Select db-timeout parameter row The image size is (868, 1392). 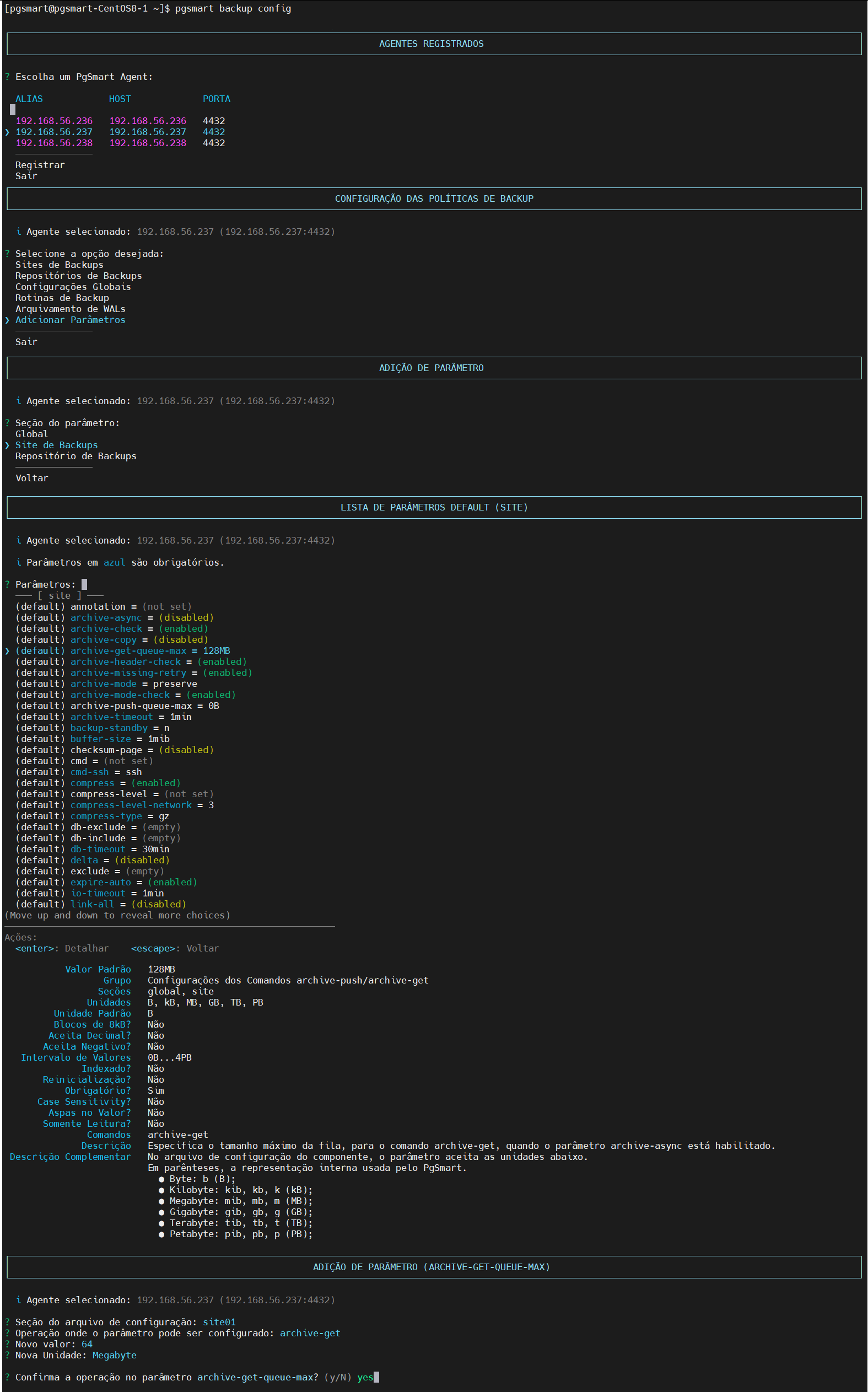[x=93, y=850]
